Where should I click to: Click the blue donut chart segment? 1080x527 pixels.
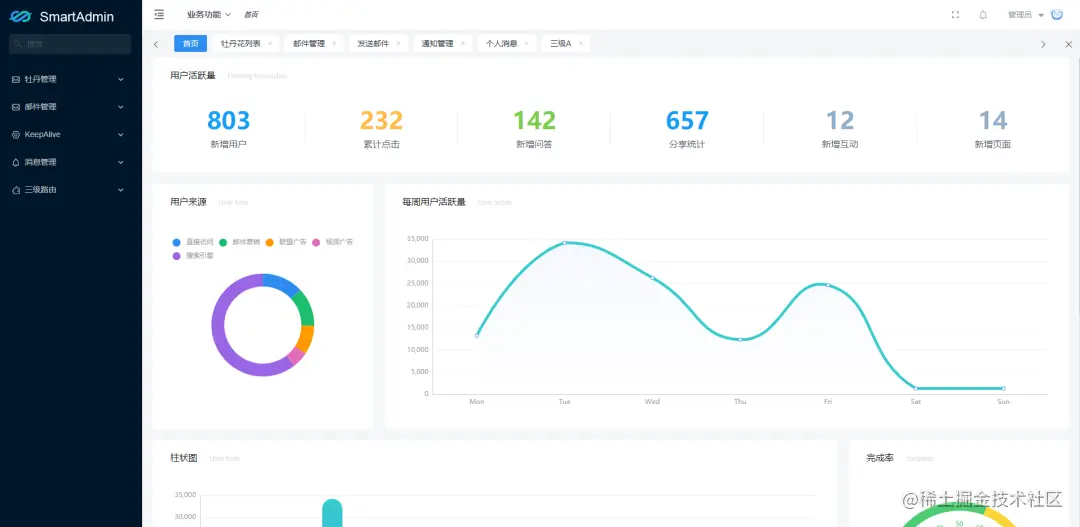(x=281, y=282)
